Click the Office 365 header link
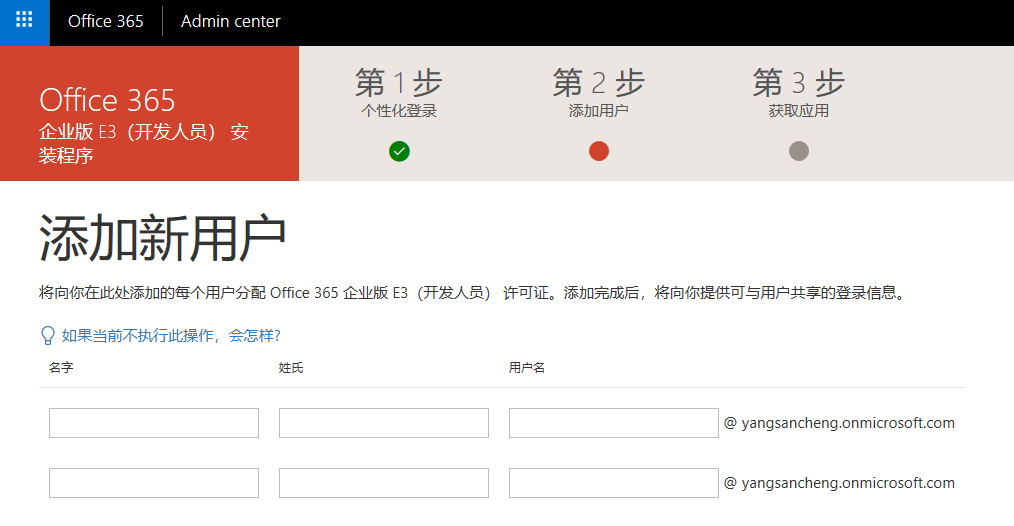The width and height of the screenshot is (1014, 526). point(105,21)
